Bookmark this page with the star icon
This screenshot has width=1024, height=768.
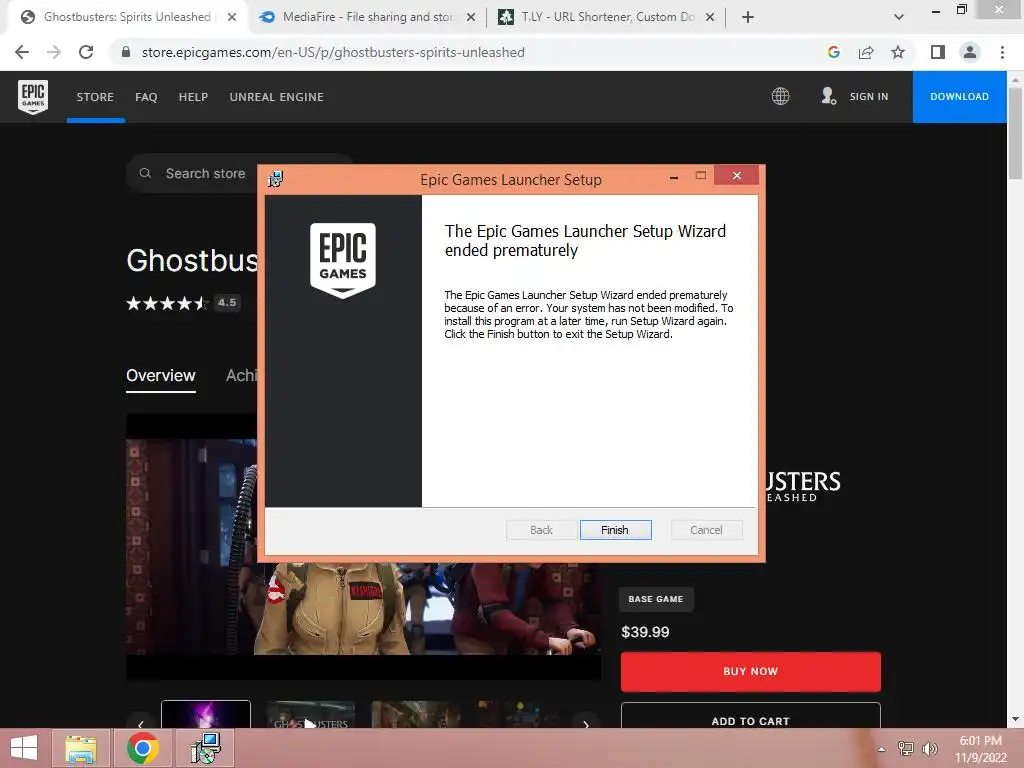pyautogui.click(x=899, y=52)
